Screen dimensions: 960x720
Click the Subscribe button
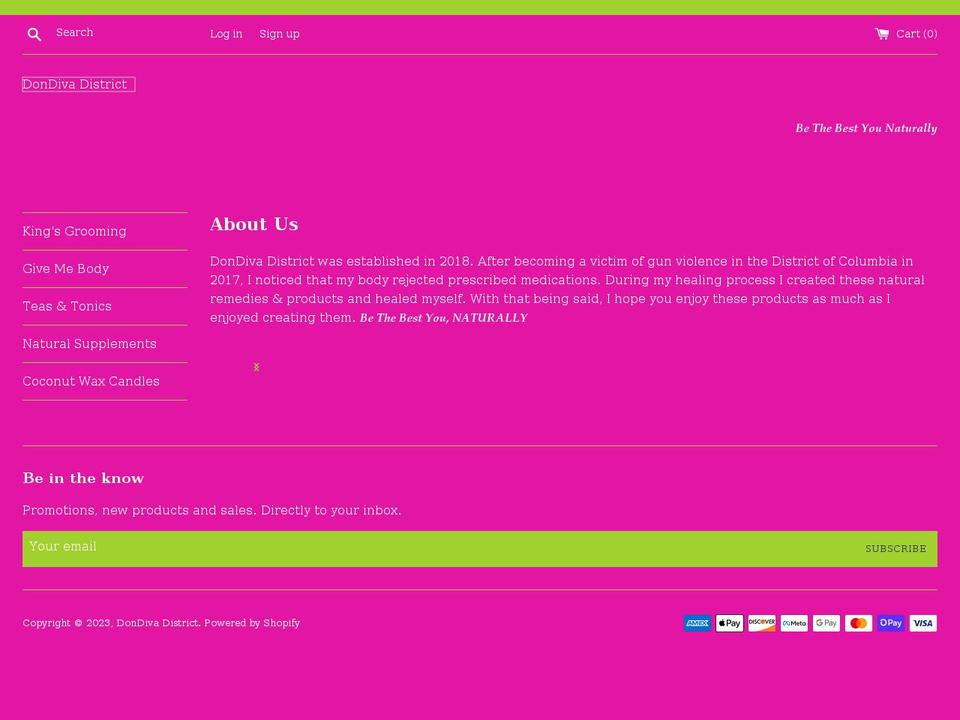tap(896, 549)
